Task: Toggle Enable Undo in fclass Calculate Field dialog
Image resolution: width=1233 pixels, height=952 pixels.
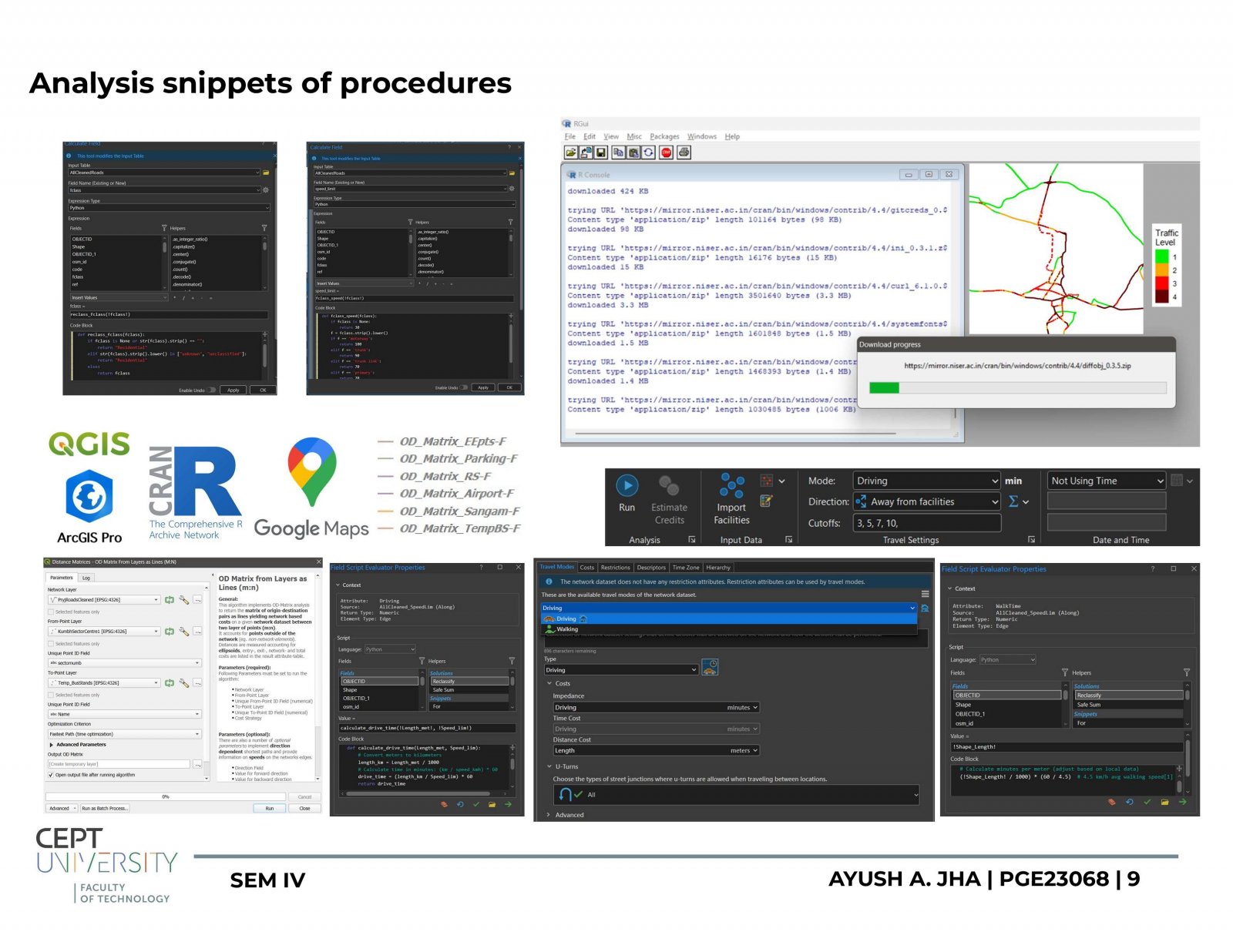Action: pyautogui.click(x=213, y=390)
